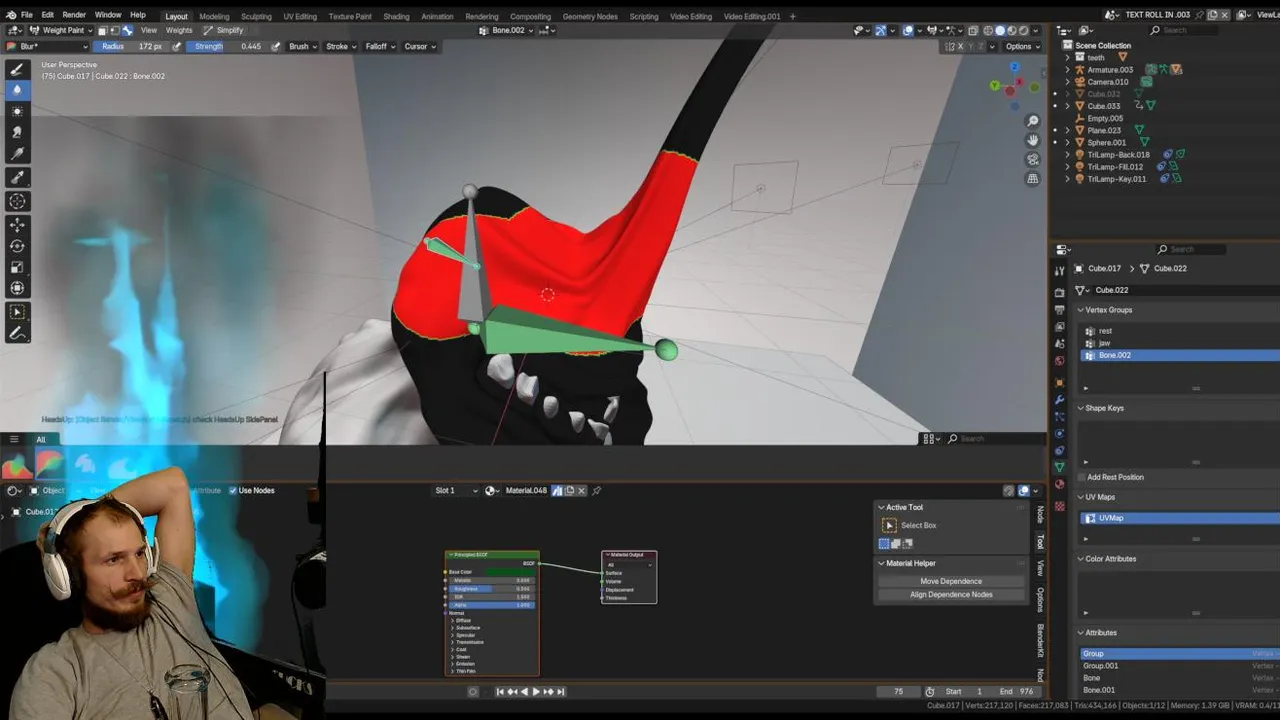Expand the Armature.003 outliner item
The image size is (1280, 720).
point(1067,70)
